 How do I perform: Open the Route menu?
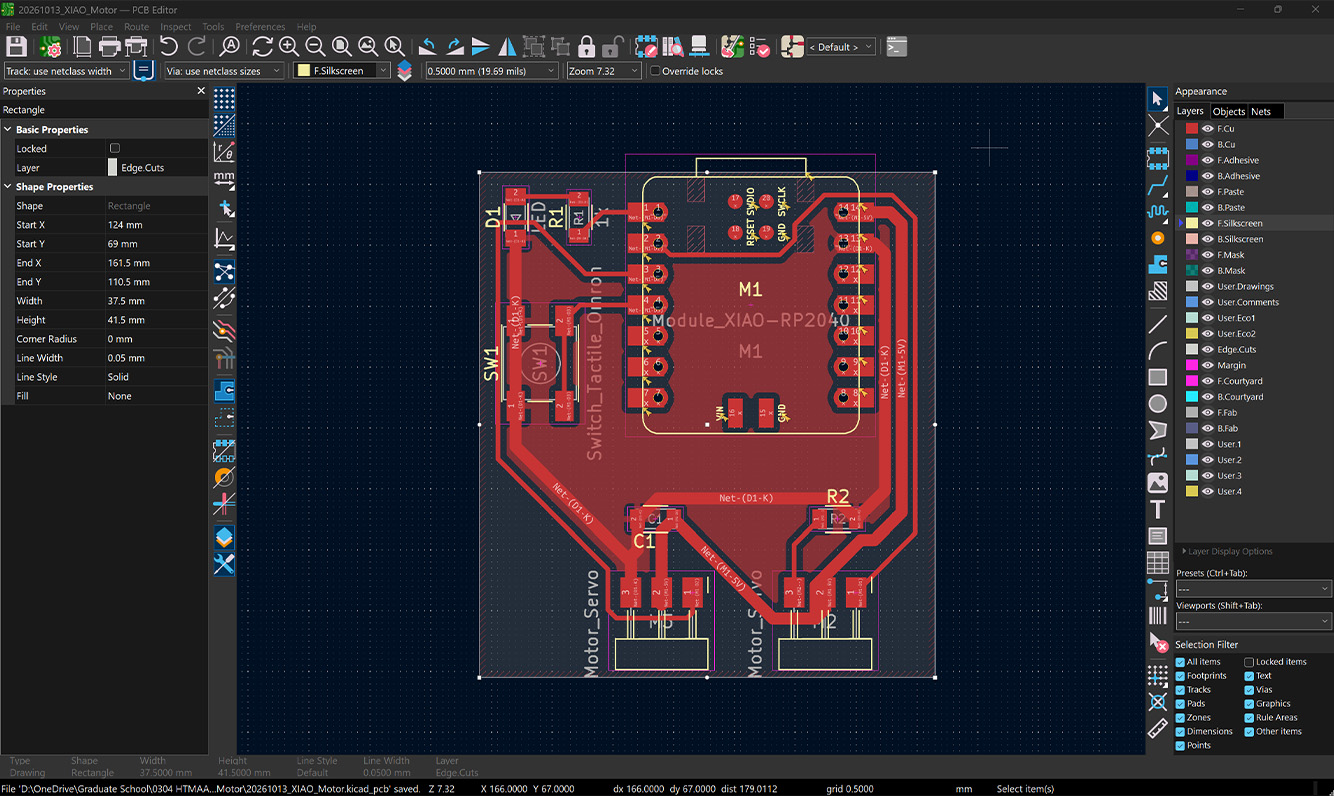136,27
